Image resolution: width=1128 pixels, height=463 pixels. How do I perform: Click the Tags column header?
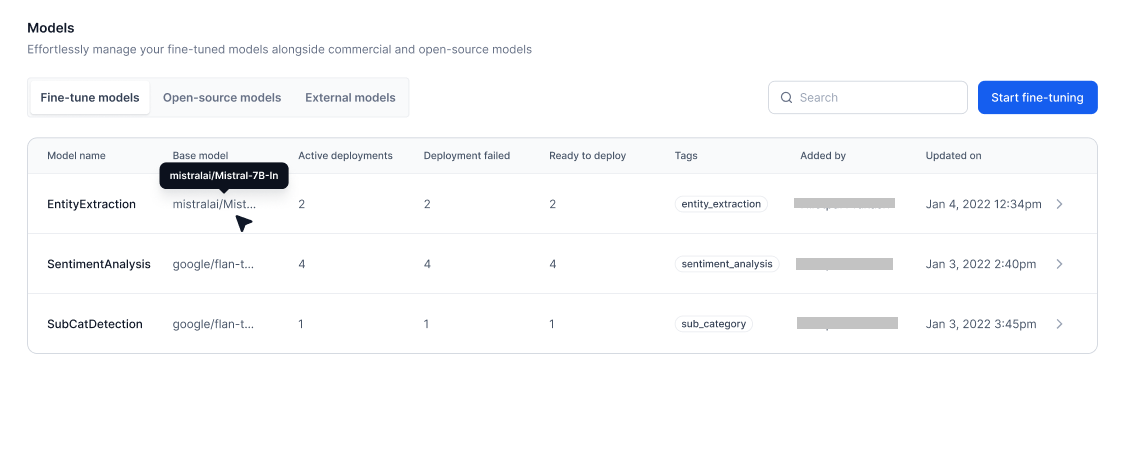coord(686,156)
